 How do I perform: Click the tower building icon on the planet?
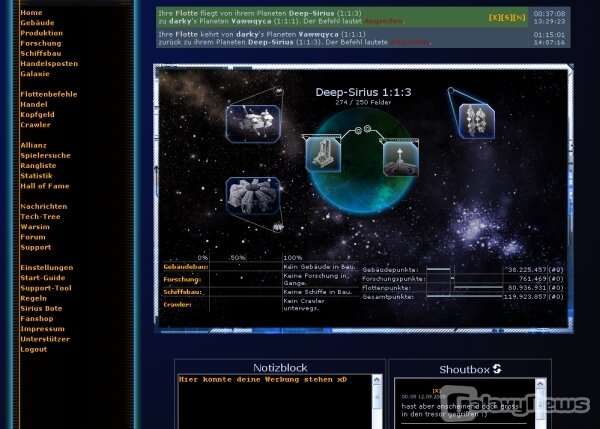(323, 154)
